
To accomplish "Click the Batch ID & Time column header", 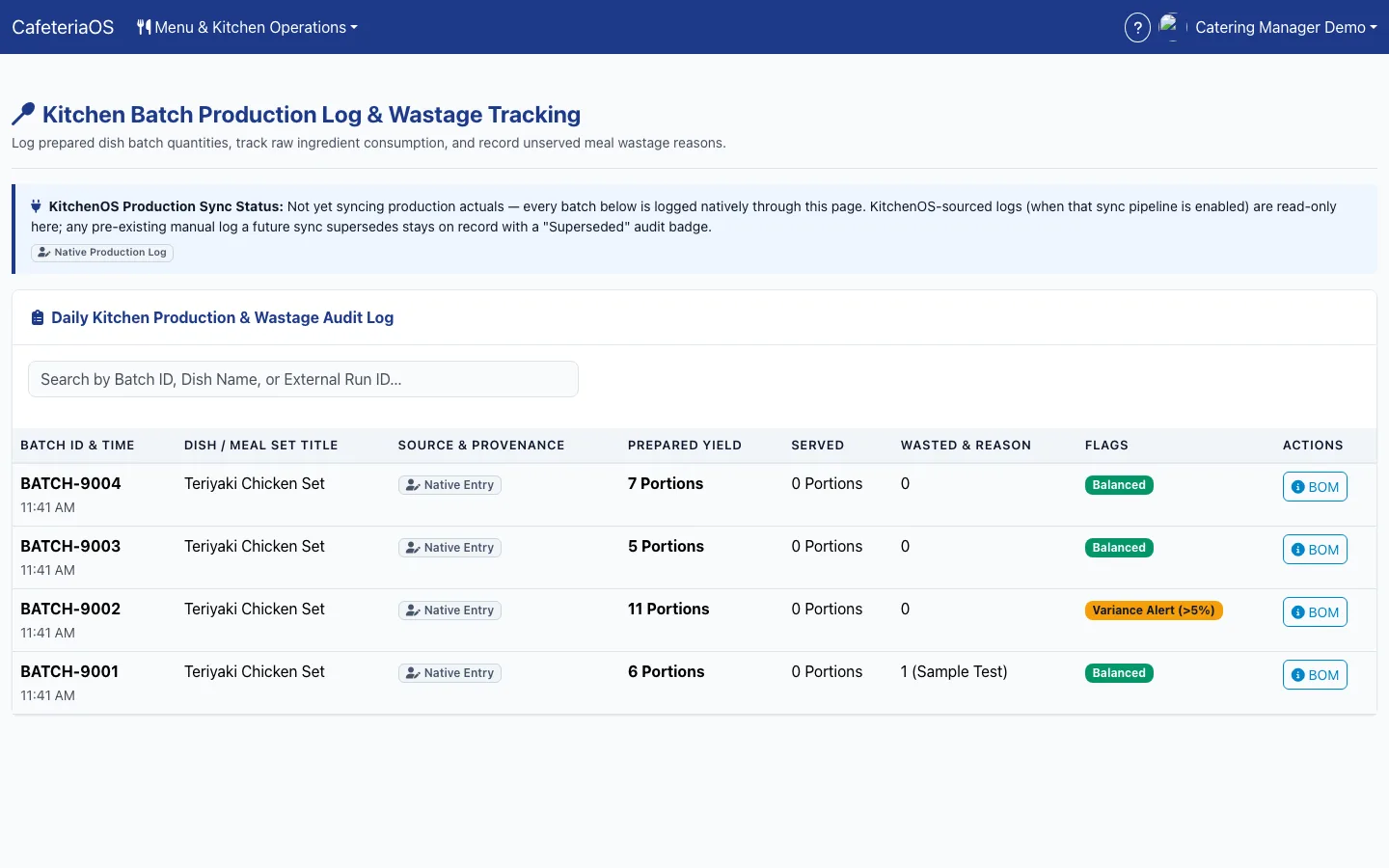I will point(77,446).
